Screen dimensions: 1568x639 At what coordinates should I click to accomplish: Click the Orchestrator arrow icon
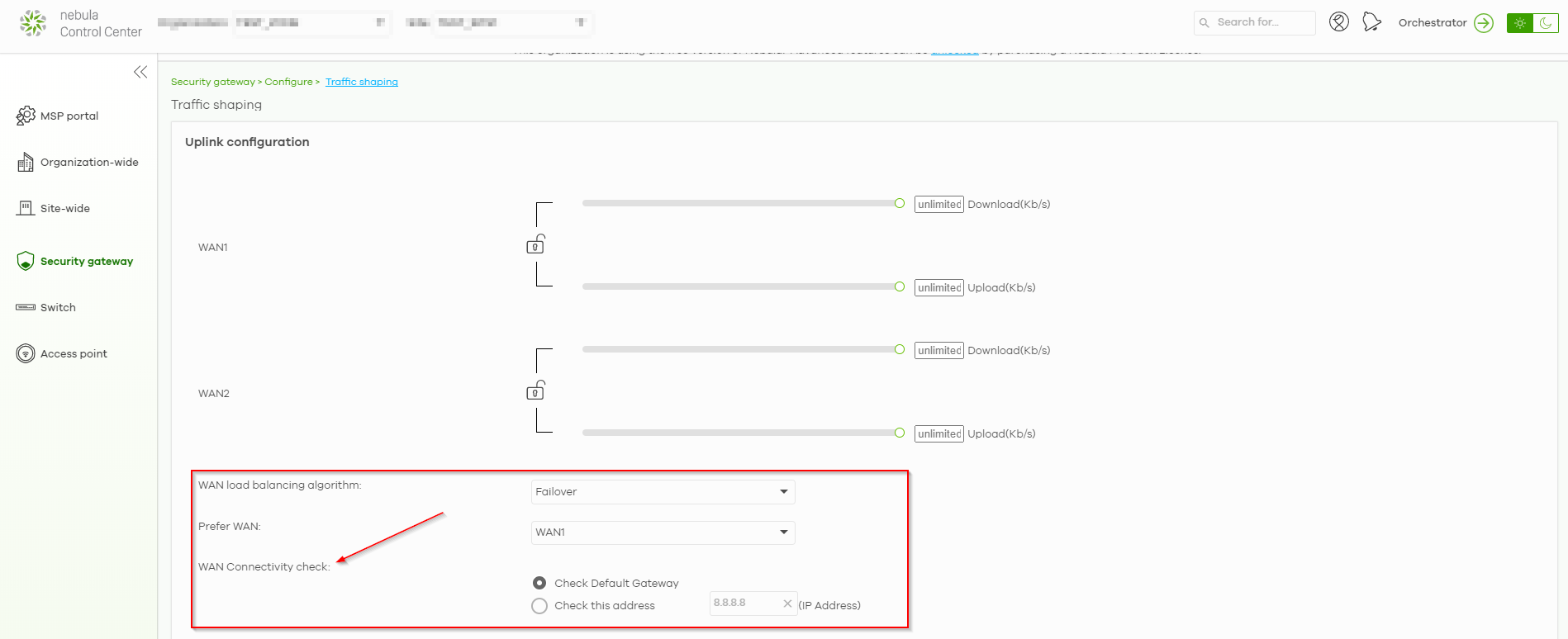point(1484,23)
